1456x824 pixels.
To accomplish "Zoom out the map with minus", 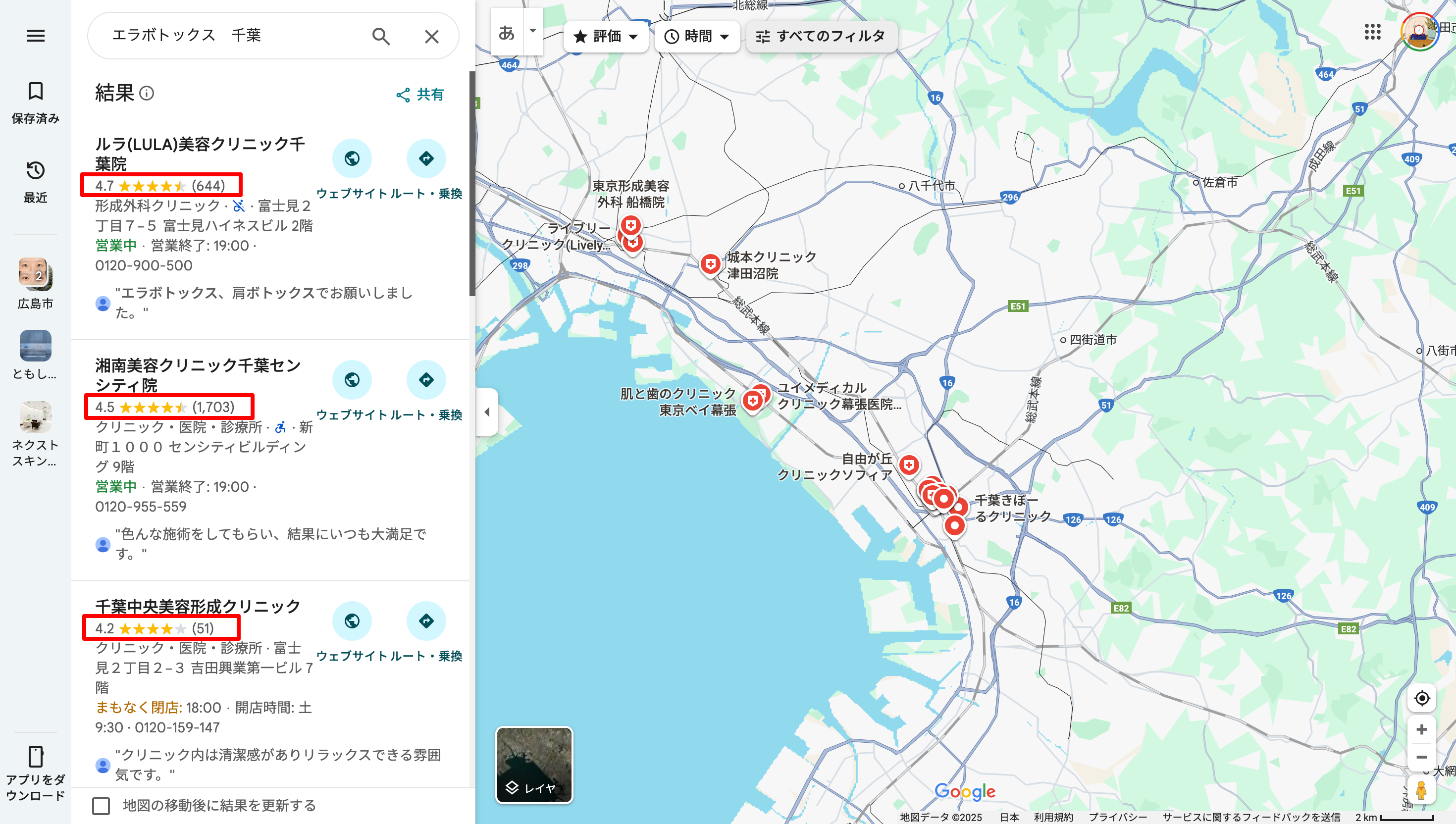I will click(1421, 757).
